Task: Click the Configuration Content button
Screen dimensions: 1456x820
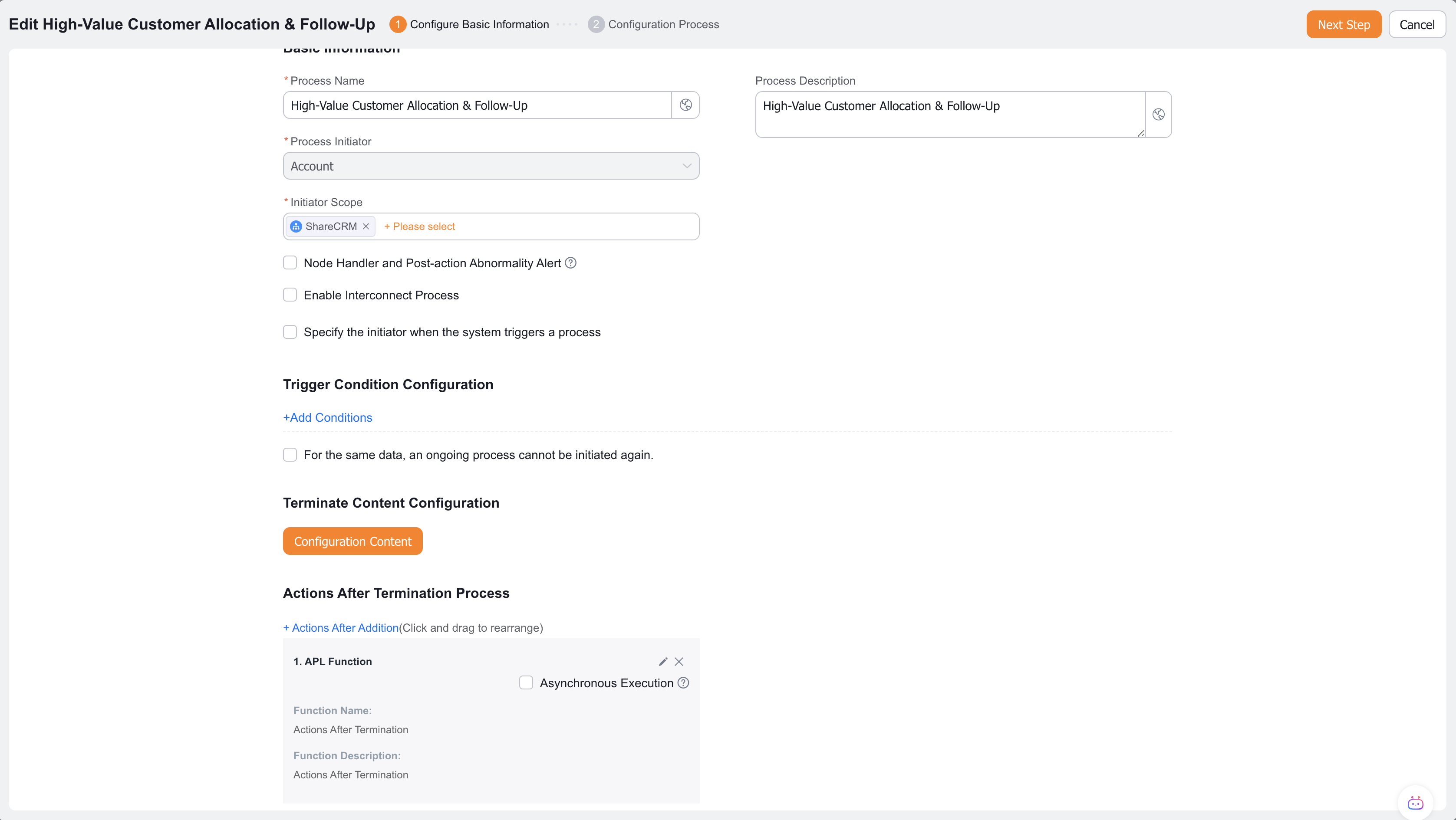Action: point(352,541)
